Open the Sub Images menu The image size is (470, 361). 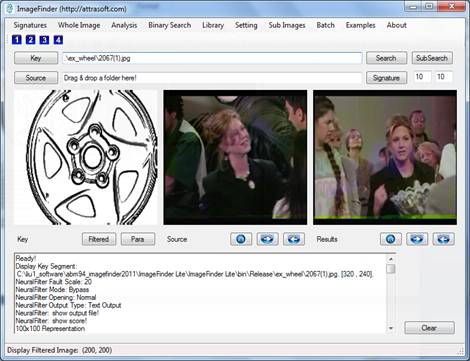pyautogui.click(x=287, y=25)
